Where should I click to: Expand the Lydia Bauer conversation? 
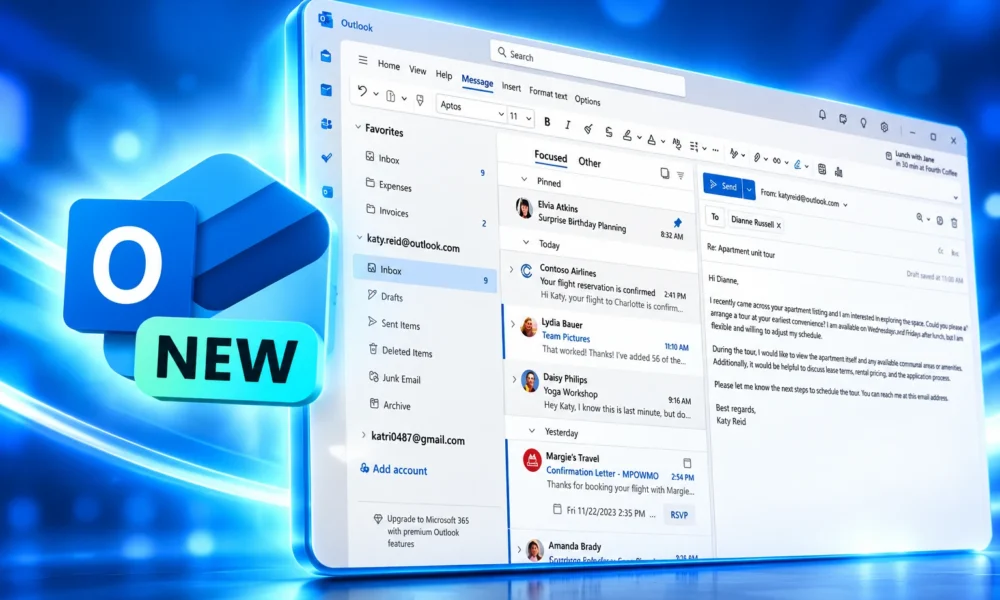pyautogui.click(x=513, y=324)
